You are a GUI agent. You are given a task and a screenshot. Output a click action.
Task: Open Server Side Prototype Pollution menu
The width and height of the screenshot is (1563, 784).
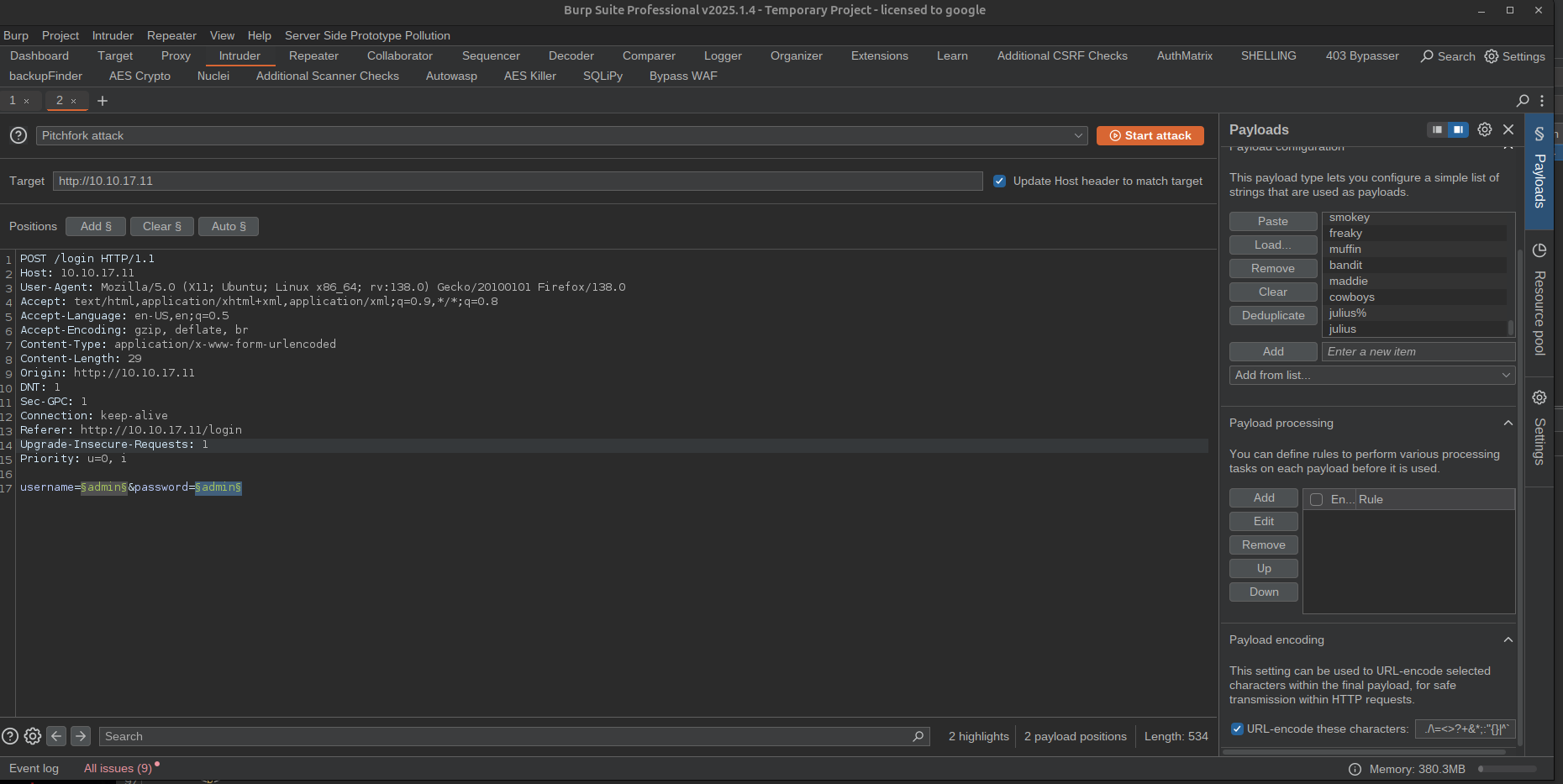click(x=367, y=35)
